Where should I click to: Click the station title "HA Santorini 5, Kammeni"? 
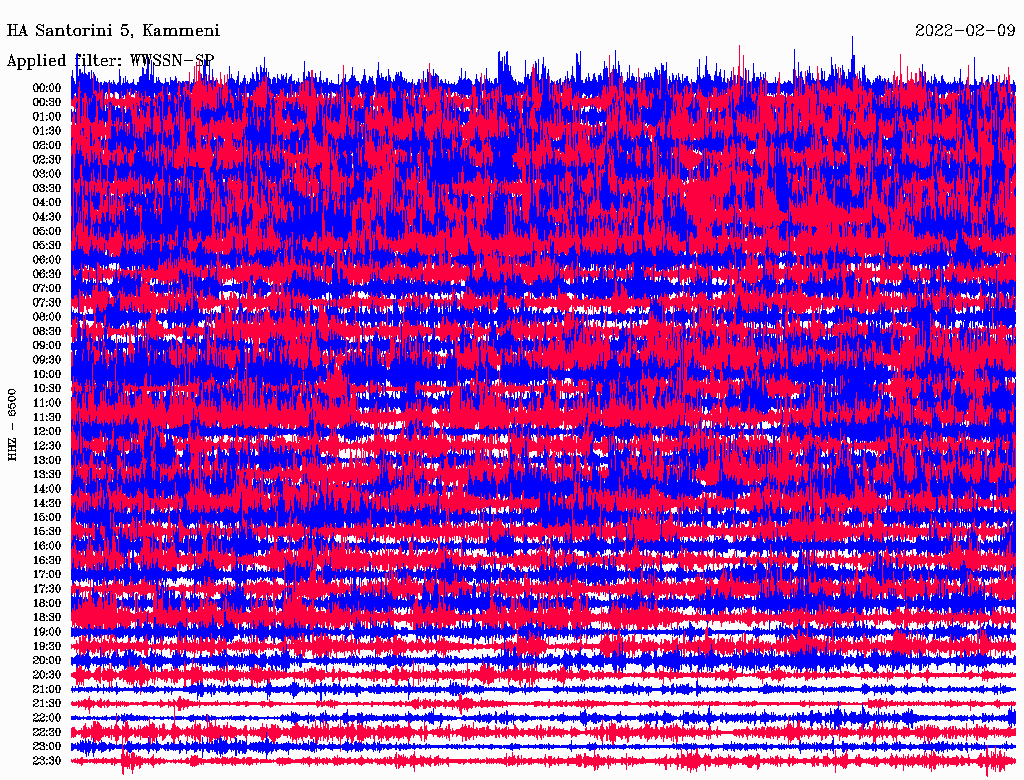point(113,31)
